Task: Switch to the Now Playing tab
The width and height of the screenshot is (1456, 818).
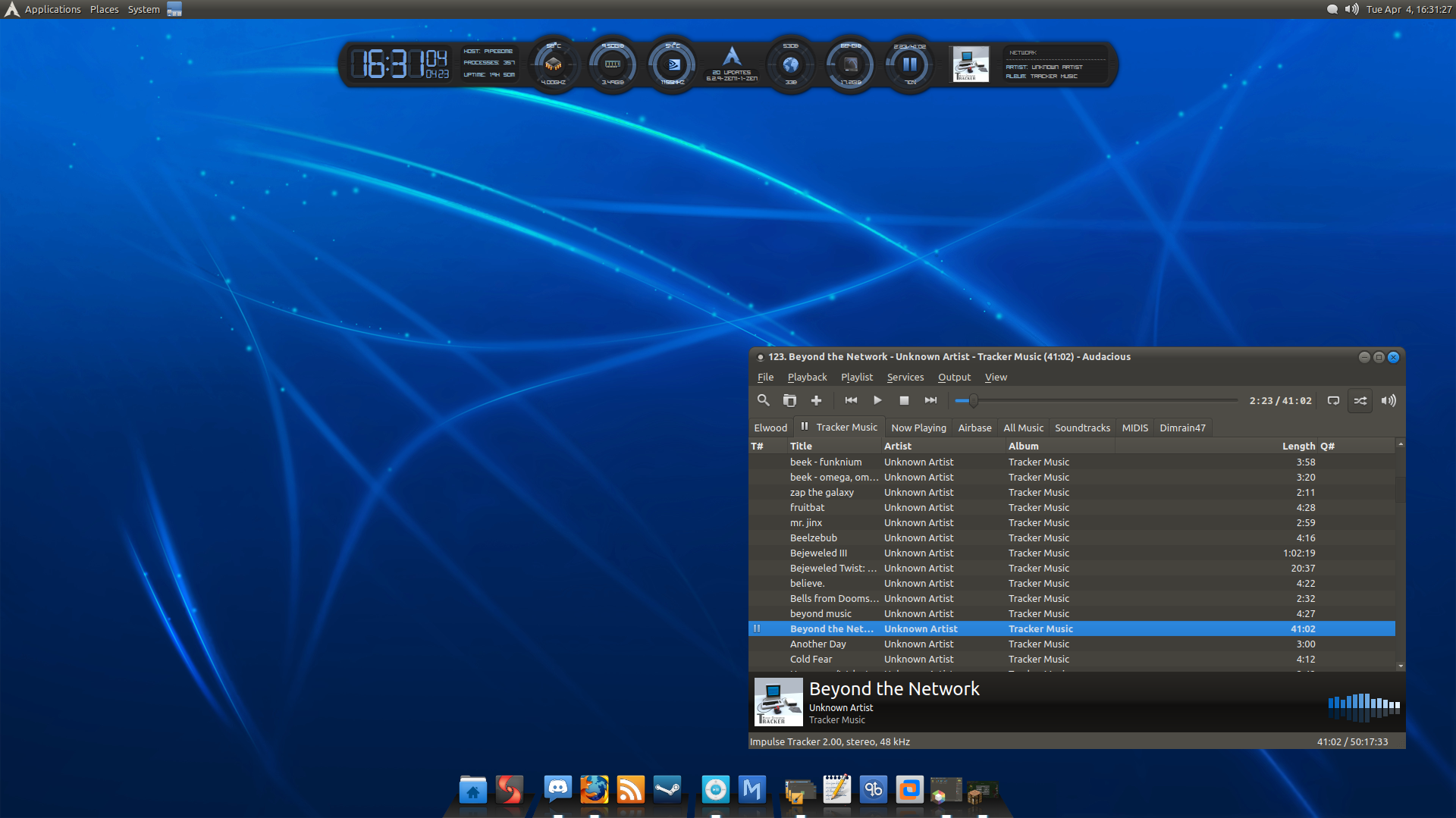Action: pos(918,428)
